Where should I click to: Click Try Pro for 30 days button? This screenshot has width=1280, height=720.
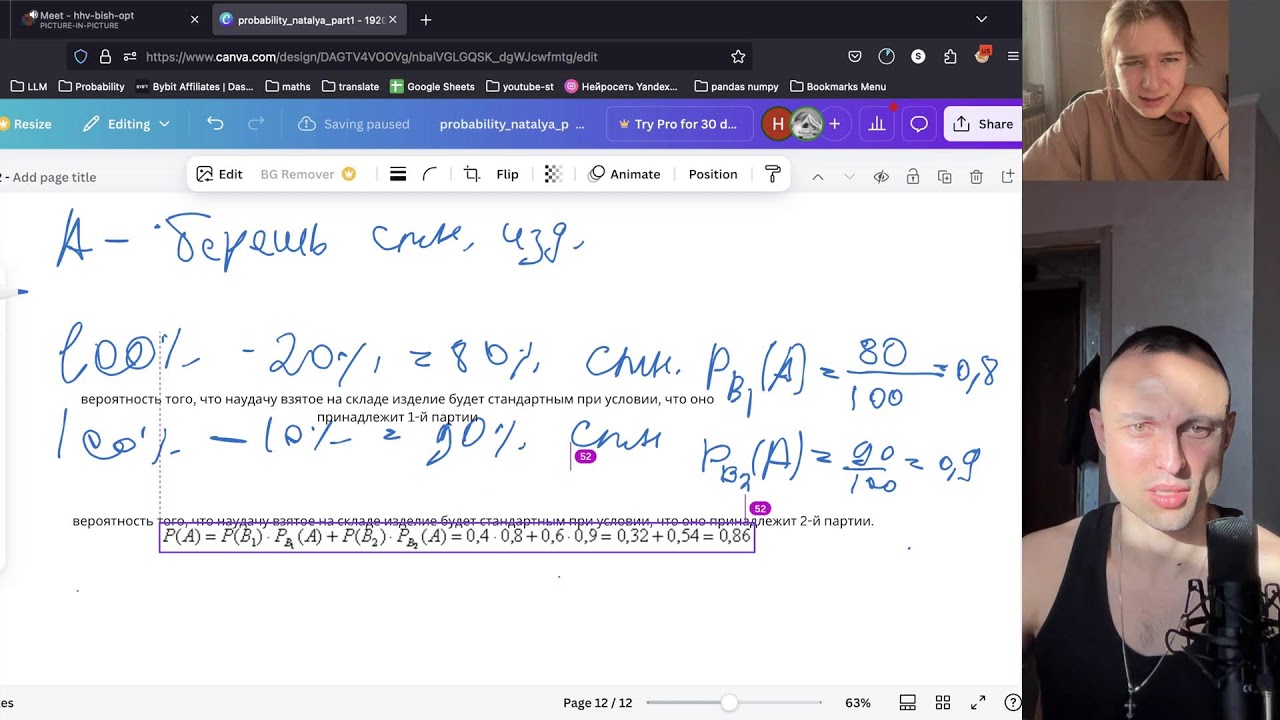(679, 124)
